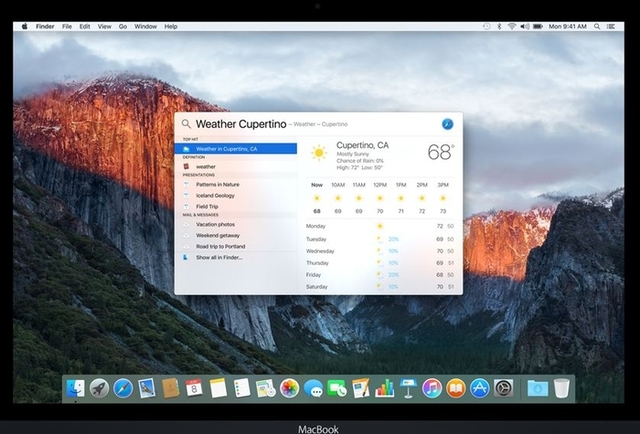Screen dimensions: 640x434
Task: Click the Saturday forecast row
Action: click(x=380, y=287)
